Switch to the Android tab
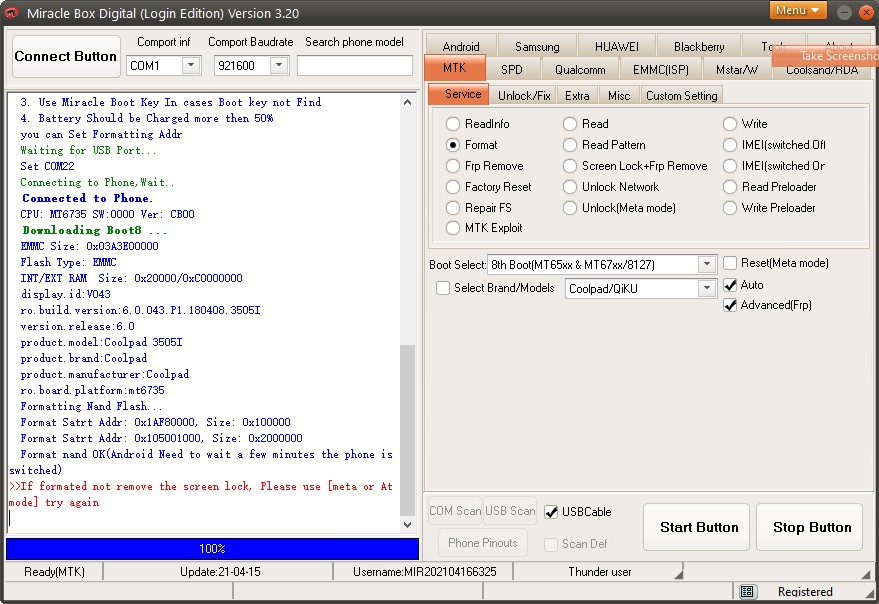The image size is (879, 604). point(461,46)
